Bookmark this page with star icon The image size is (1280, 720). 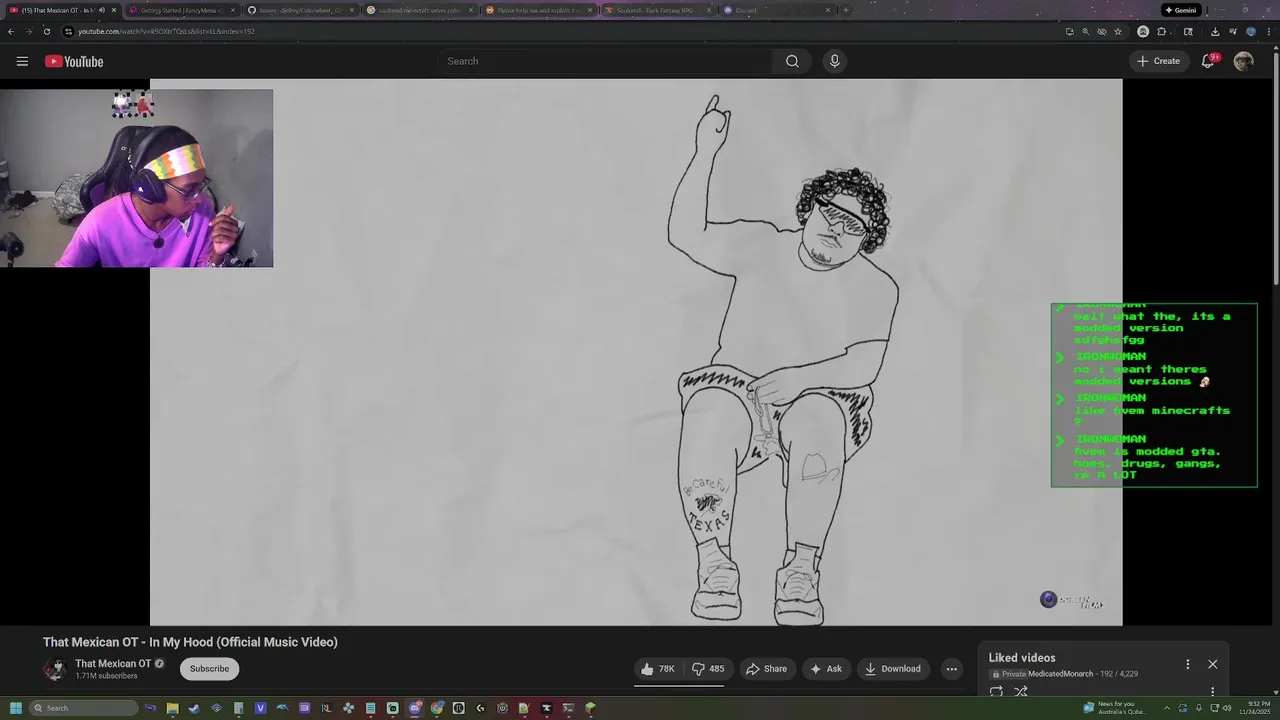pos(1118,31)
